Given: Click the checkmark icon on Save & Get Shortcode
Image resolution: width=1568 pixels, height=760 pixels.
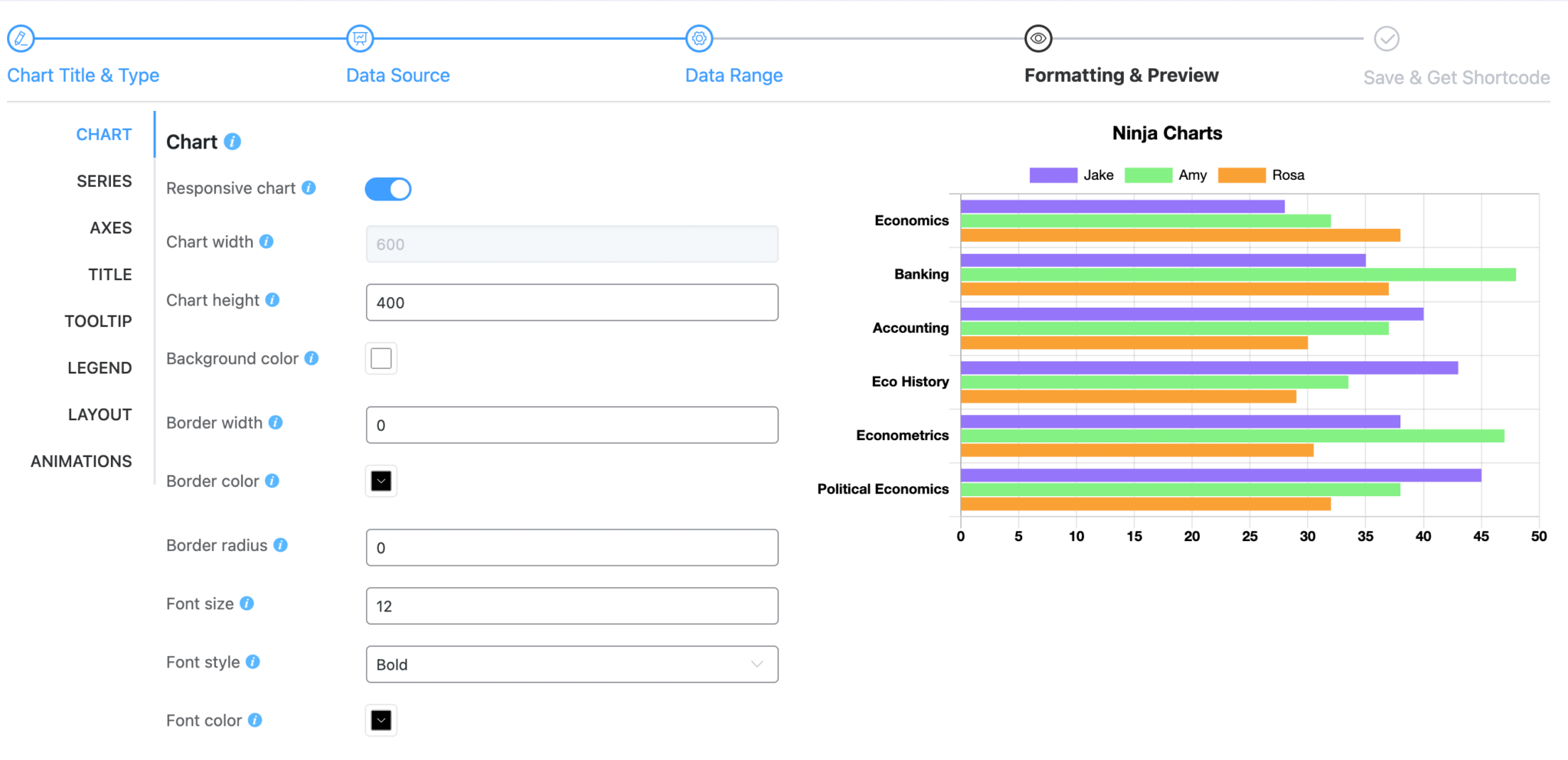Looking at the screenshot, I should pyautogui.click(x=1387, y=38).
